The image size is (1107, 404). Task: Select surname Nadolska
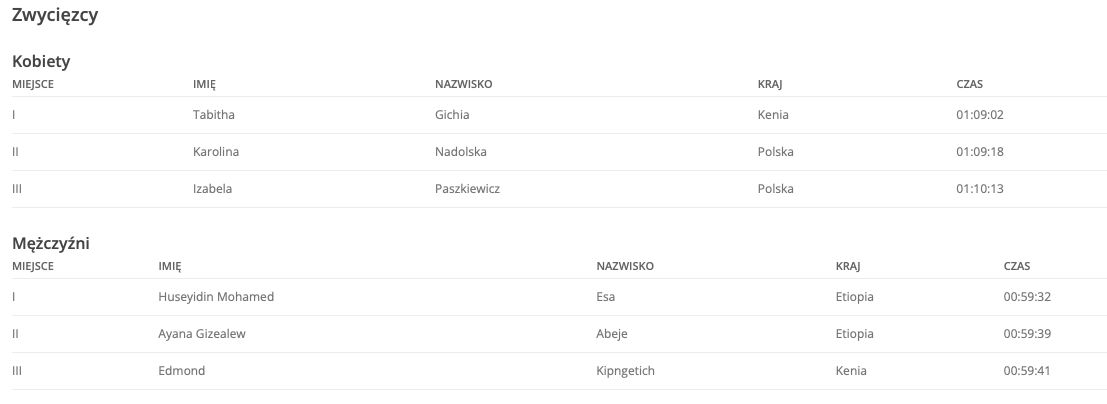[x=460, y=151]
